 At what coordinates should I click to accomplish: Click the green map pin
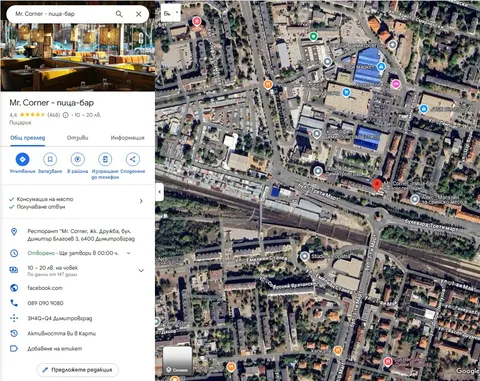(313, 36)
